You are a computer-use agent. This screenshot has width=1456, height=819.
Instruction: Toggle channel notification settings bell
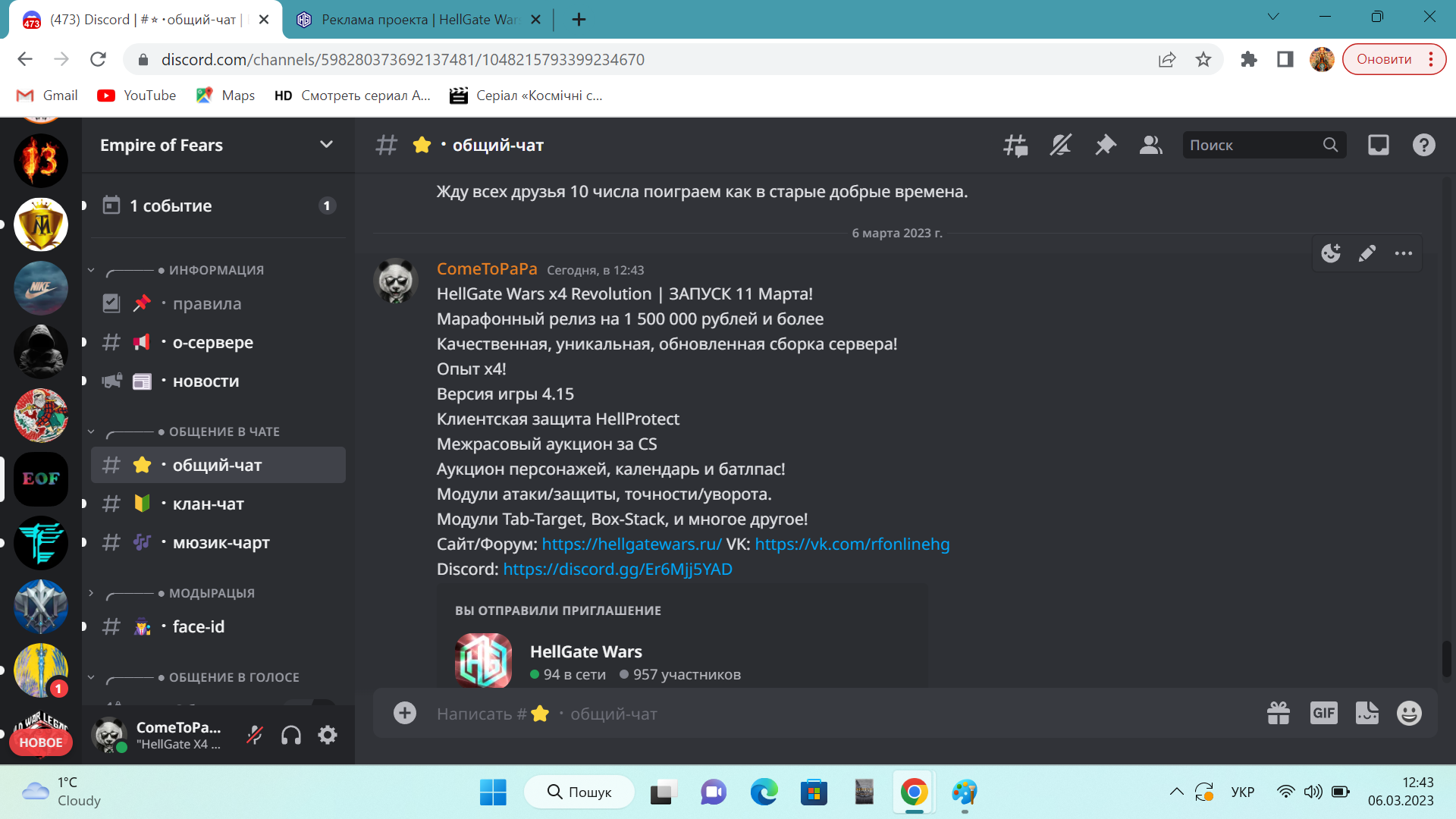(1060, 145)
